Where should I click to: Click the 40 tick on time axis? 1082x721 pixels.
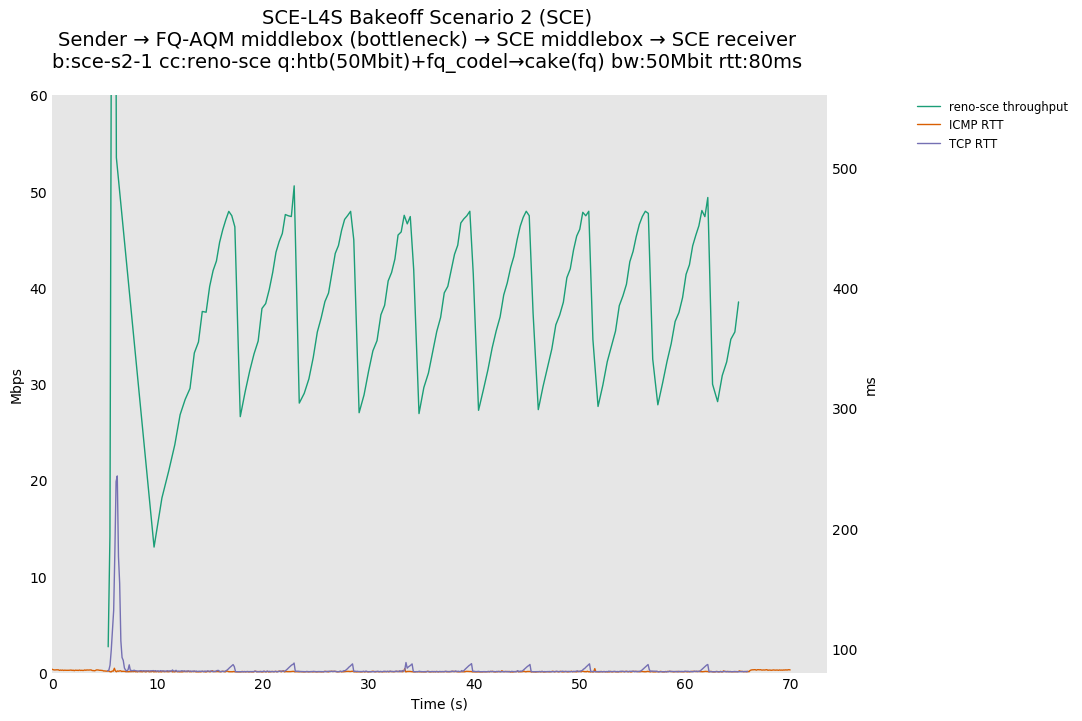tap(474, 684)
